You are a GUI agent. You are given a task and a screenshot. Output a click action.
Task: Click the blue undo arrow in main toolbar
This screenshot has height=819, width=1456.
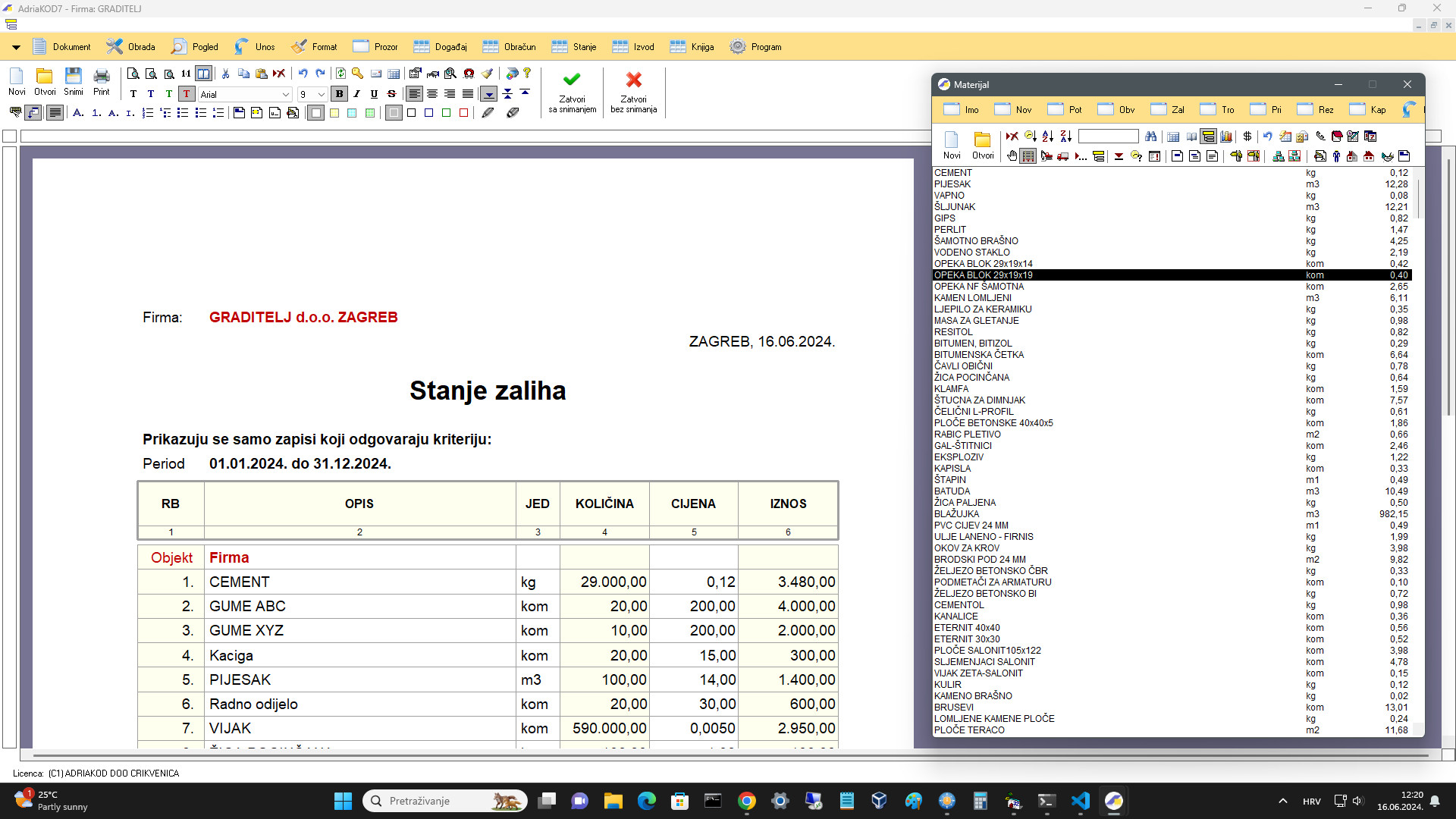(303, 74)
